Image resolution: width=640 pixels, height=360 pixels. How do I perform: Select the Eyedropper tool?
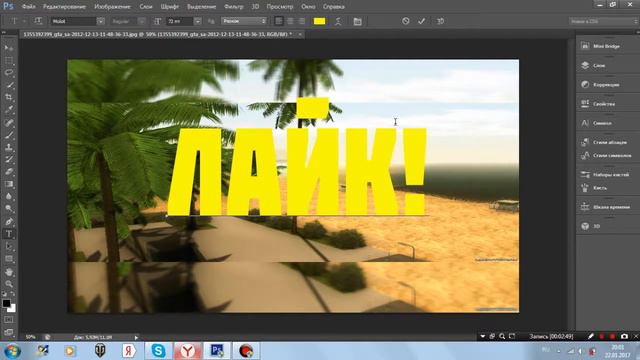pyautogui.click(x=9, y=109)
